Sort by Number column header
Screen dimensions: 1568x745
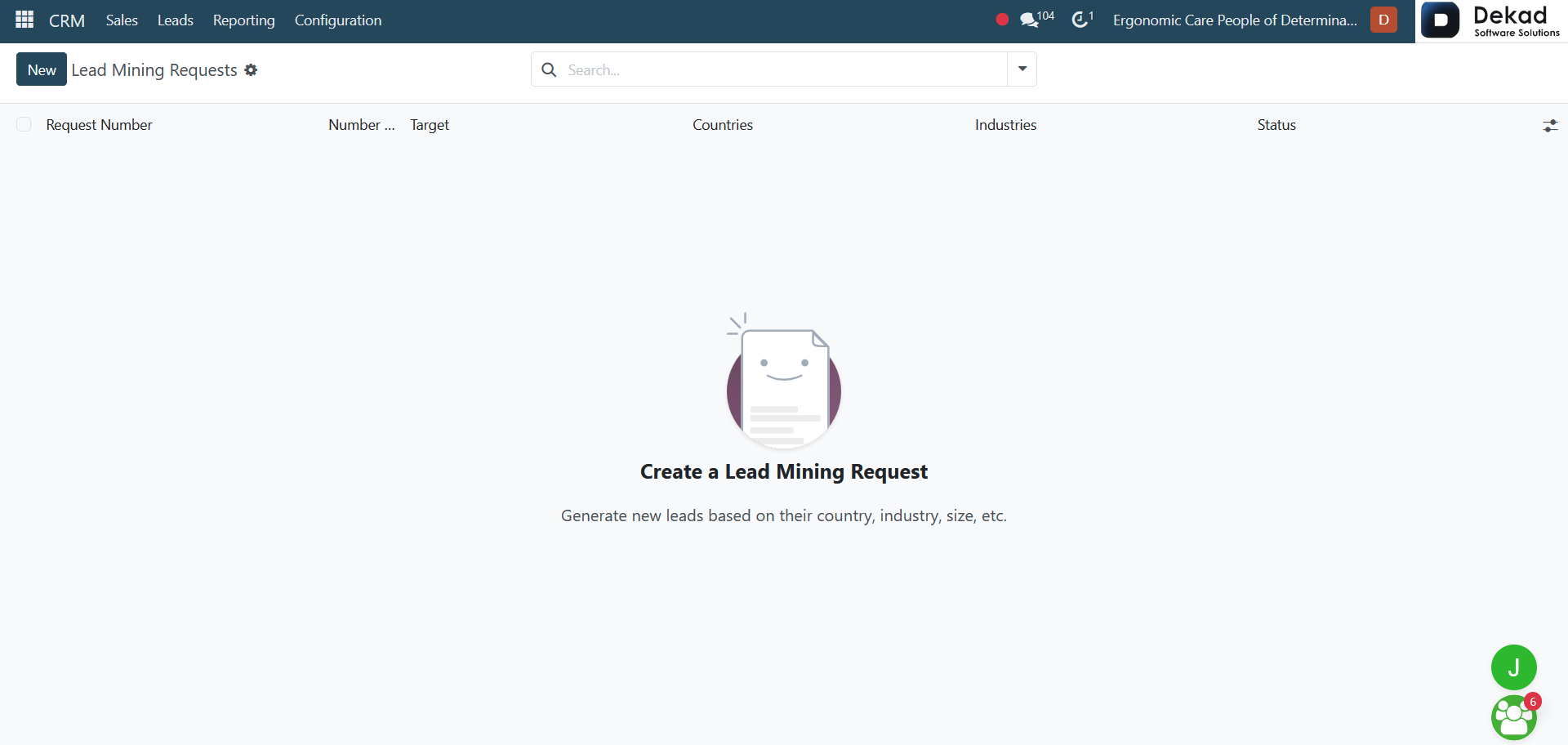pyautogui.click(x=361, y=125)
